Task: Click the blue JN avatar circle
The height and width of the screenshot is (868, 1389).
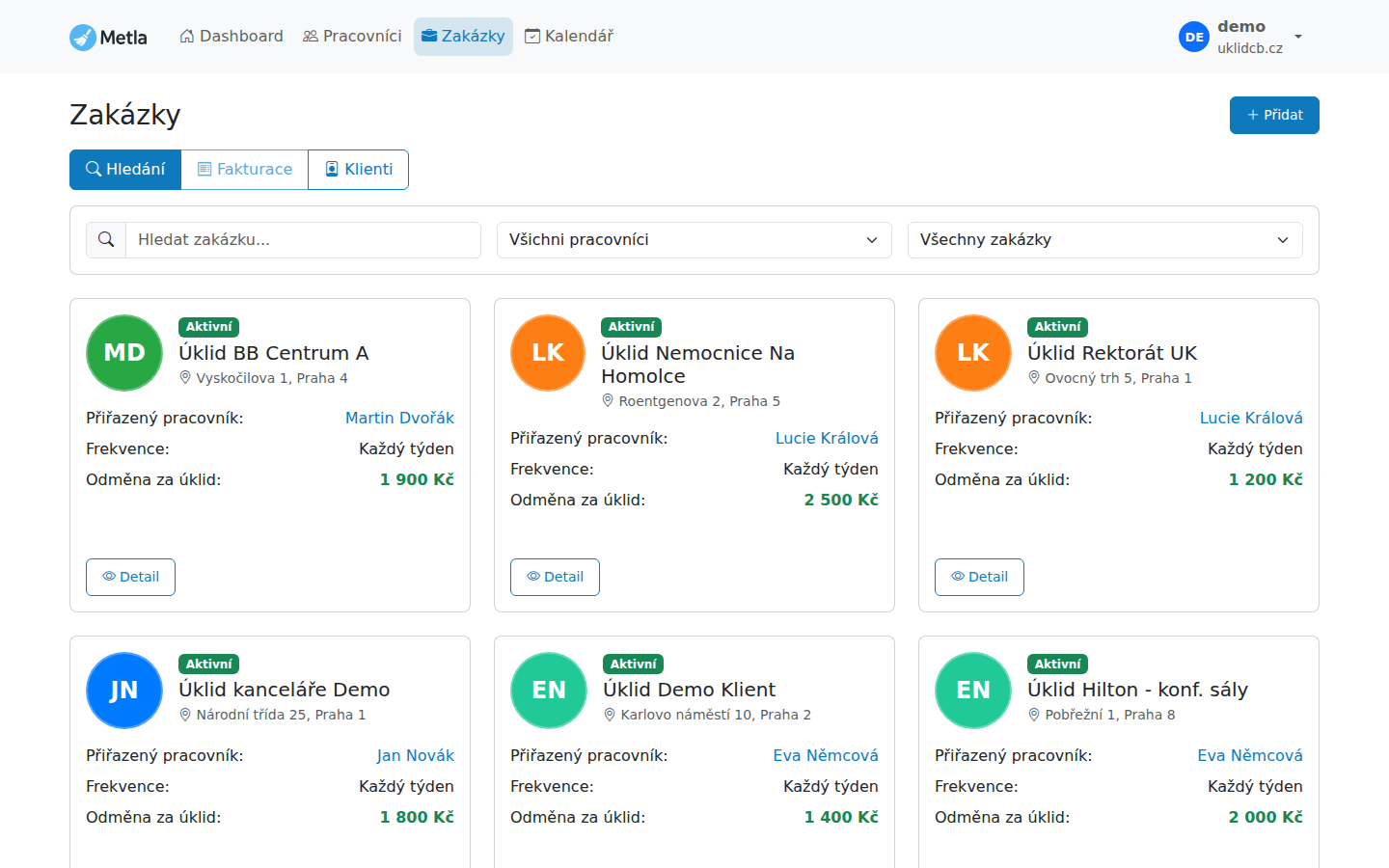Action: pos(124,691)
